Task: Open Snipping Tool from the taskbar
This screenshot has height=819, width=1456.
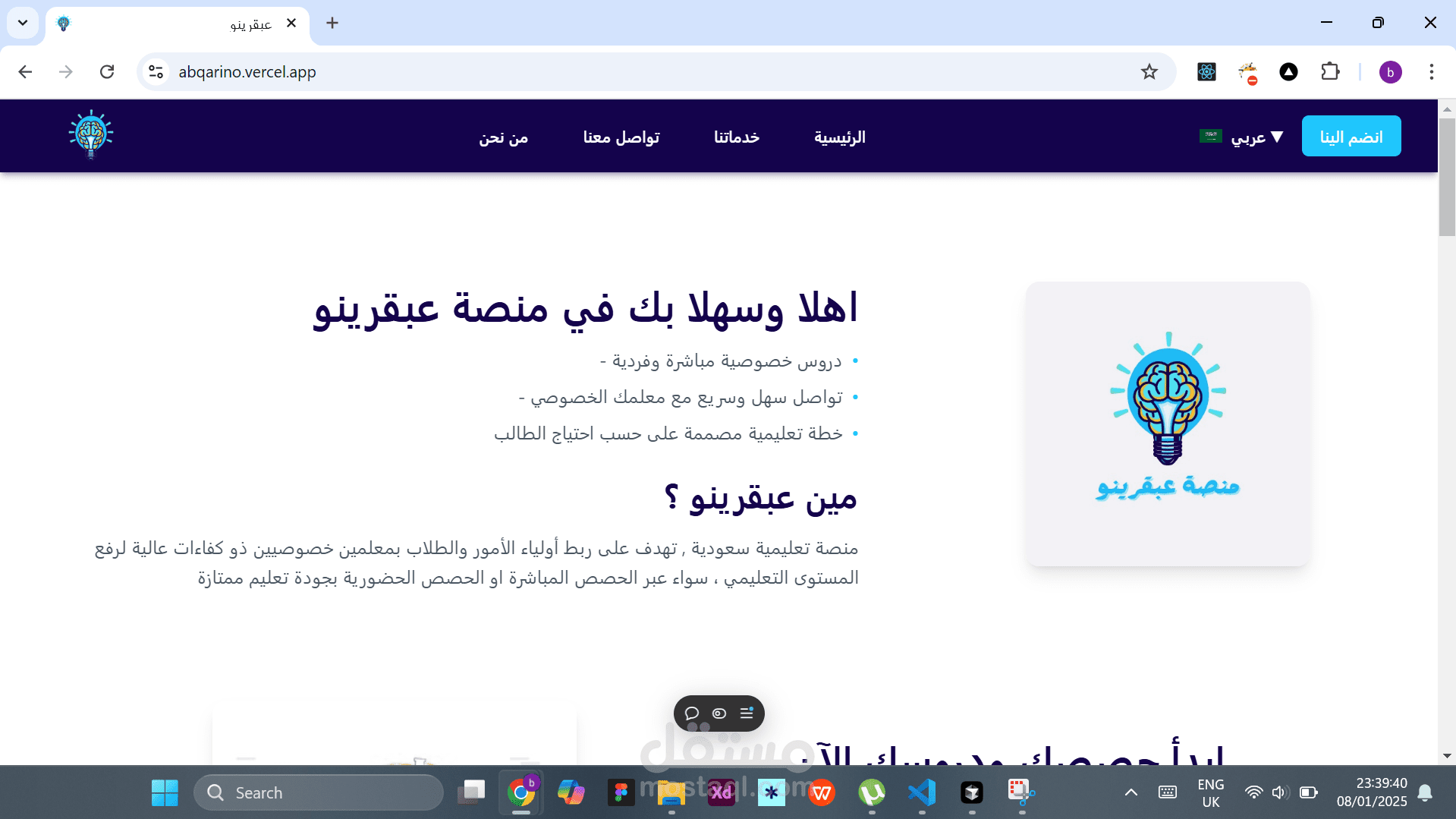Action: pos(1021,792)
